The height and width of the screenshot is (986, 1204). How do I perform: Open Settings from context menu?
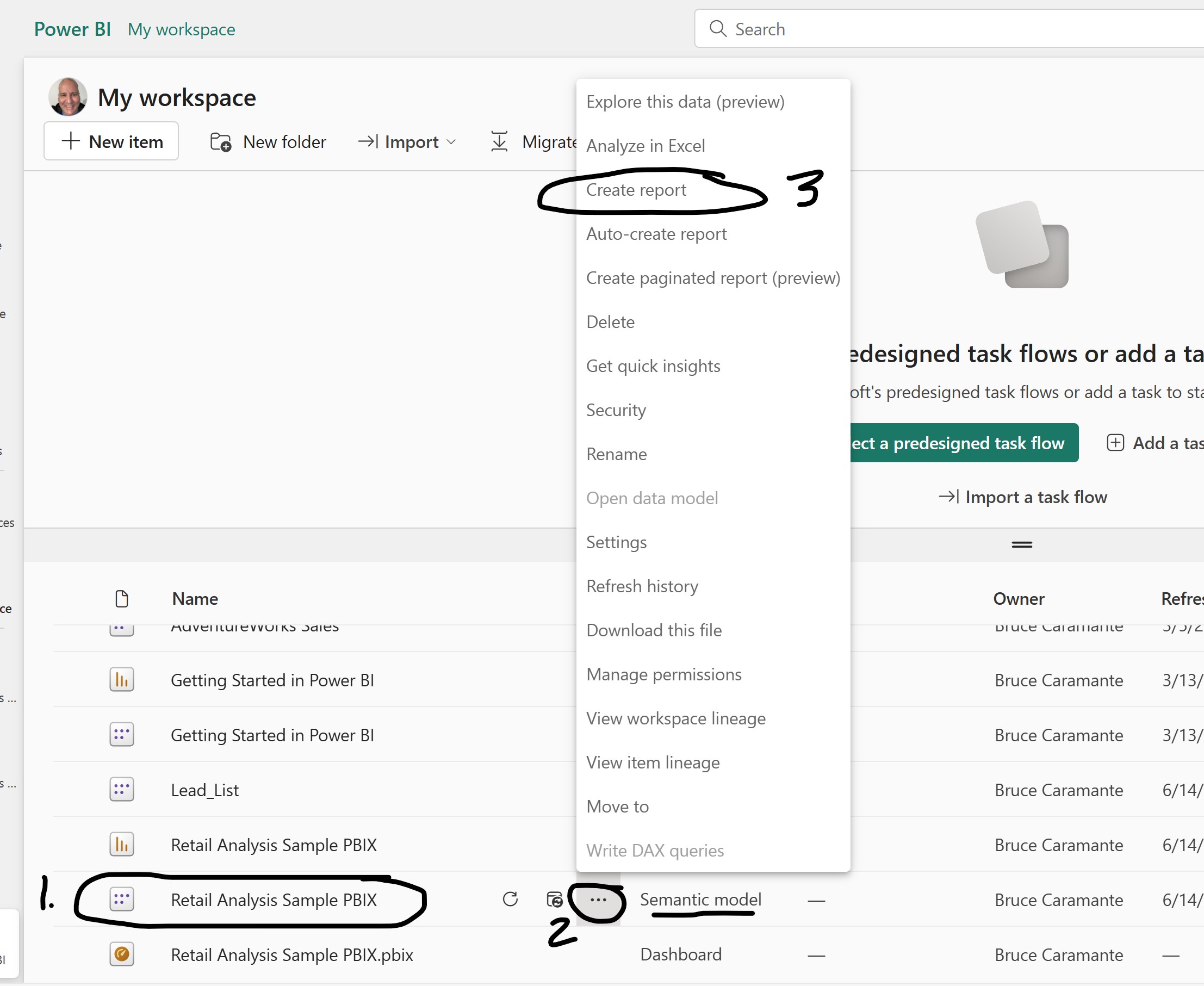click(617, 542)
